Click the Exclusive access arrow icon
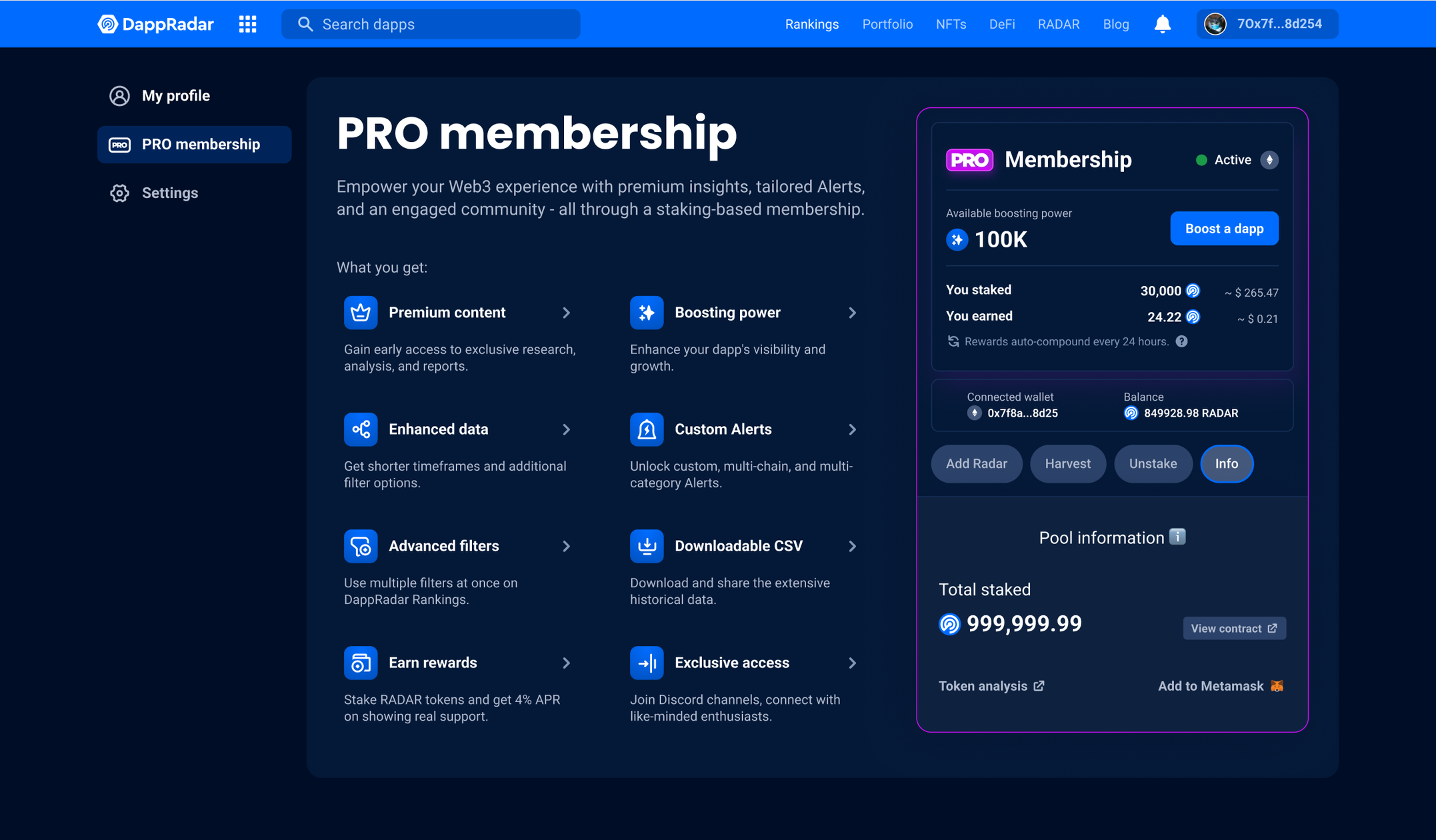1436x840 pixels. (x=647, y=663)
